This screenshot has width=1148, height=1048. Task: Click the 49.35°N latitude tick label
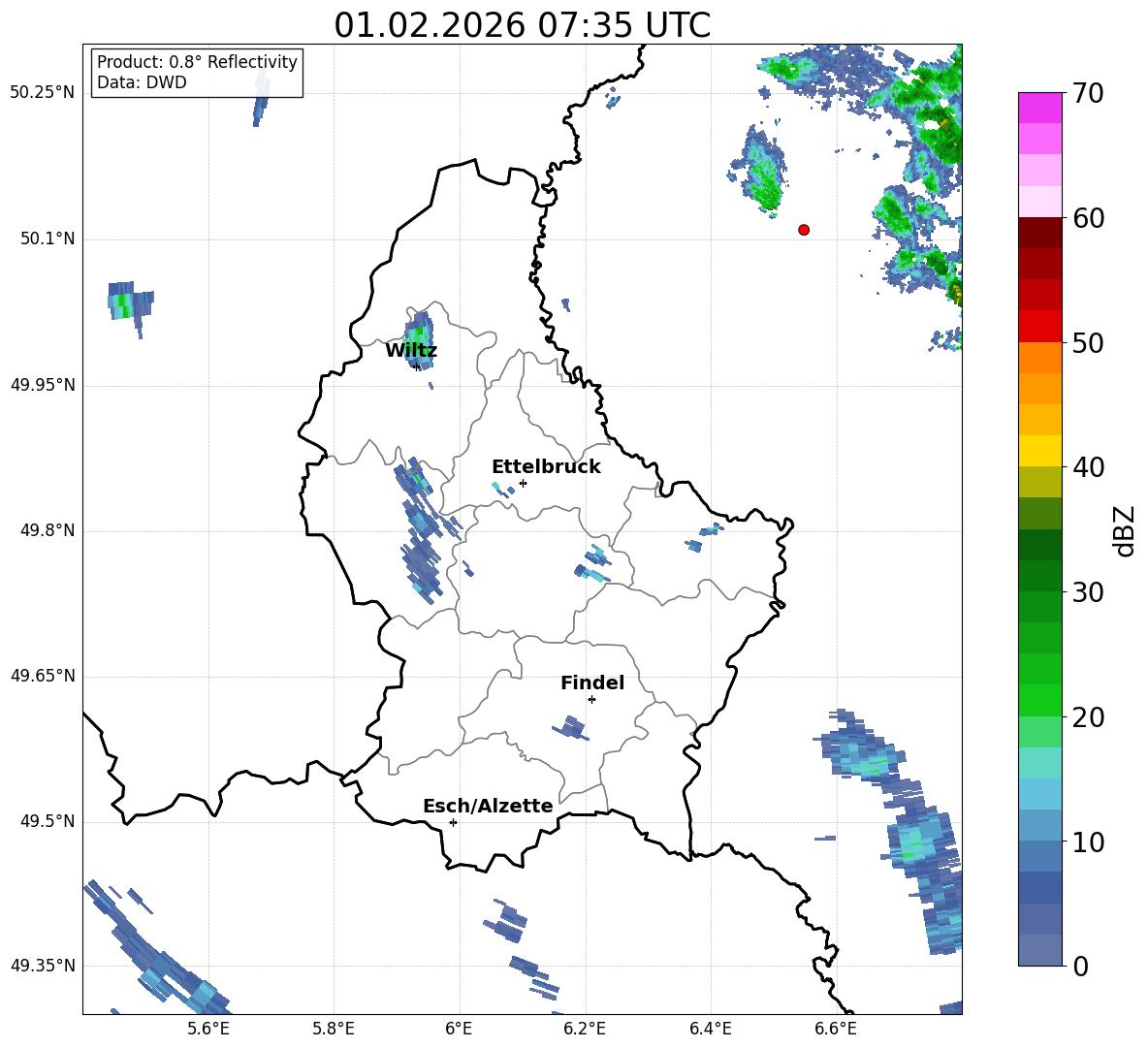pos(43,966)
